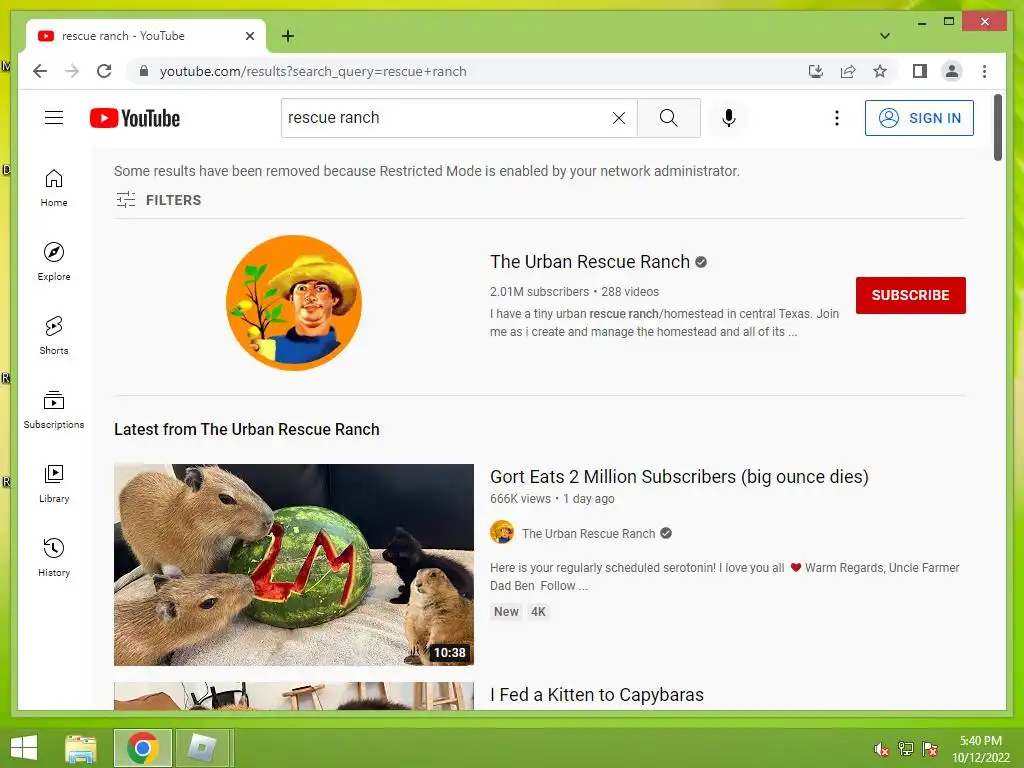Go to Home in the sidebar
The height and width of the screenshot is (768, 1024).
pos(54,188)
